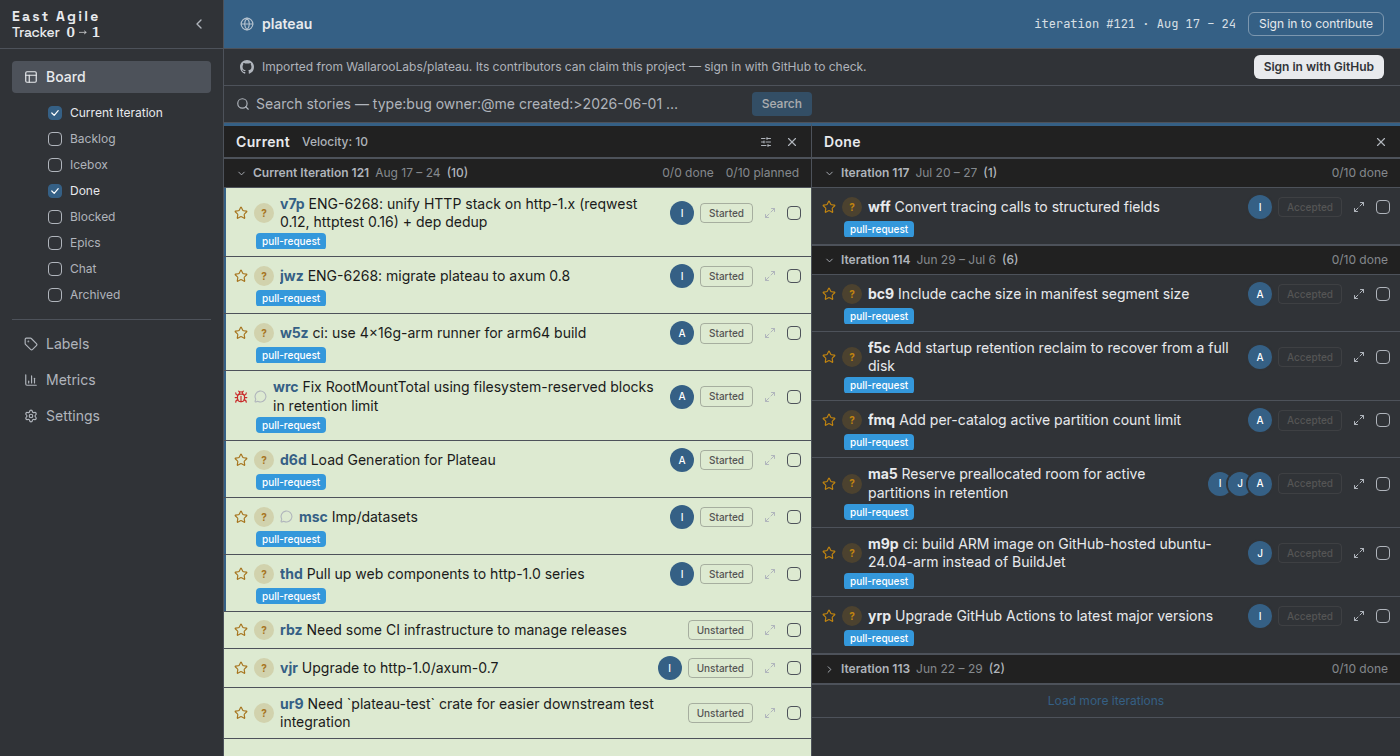Screen dimensions: 1400x756
Task: Click Sign in to contribute button
Action: [1315, 24]
